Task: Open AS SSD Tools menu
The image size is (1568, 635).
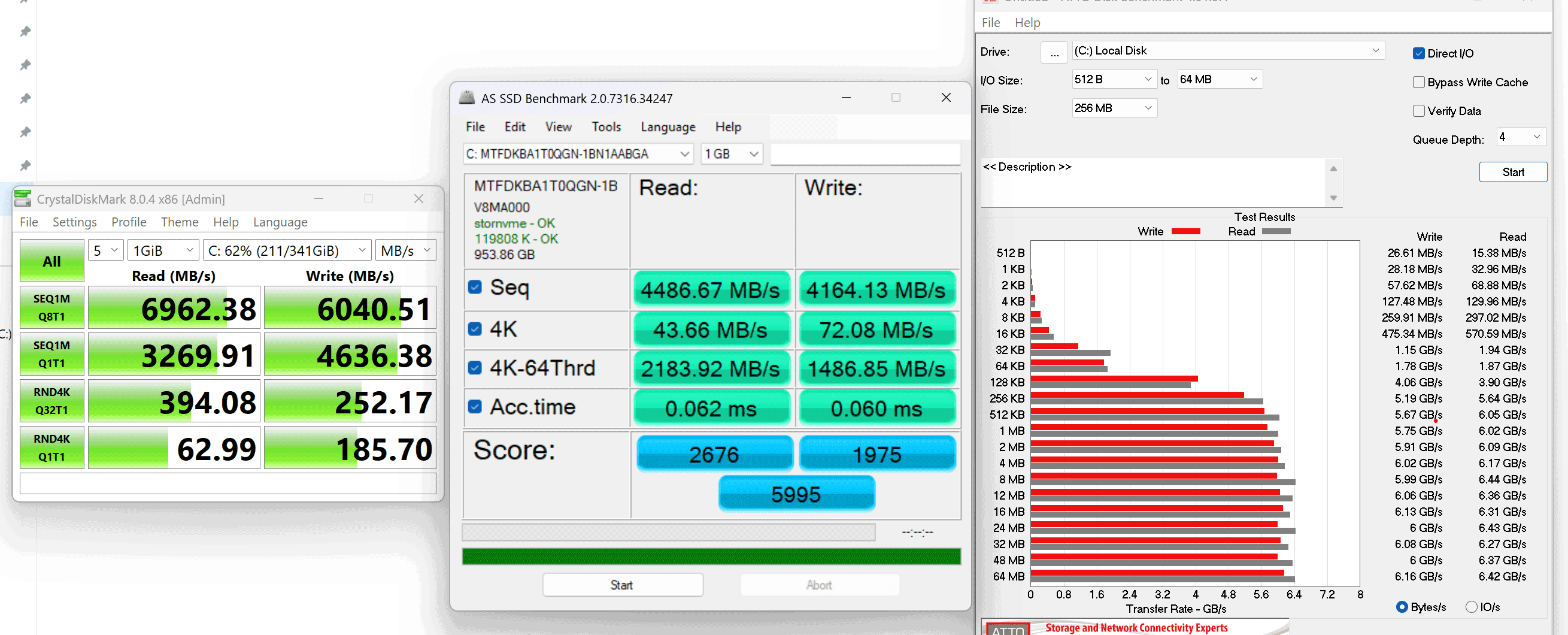Action: 606,126
